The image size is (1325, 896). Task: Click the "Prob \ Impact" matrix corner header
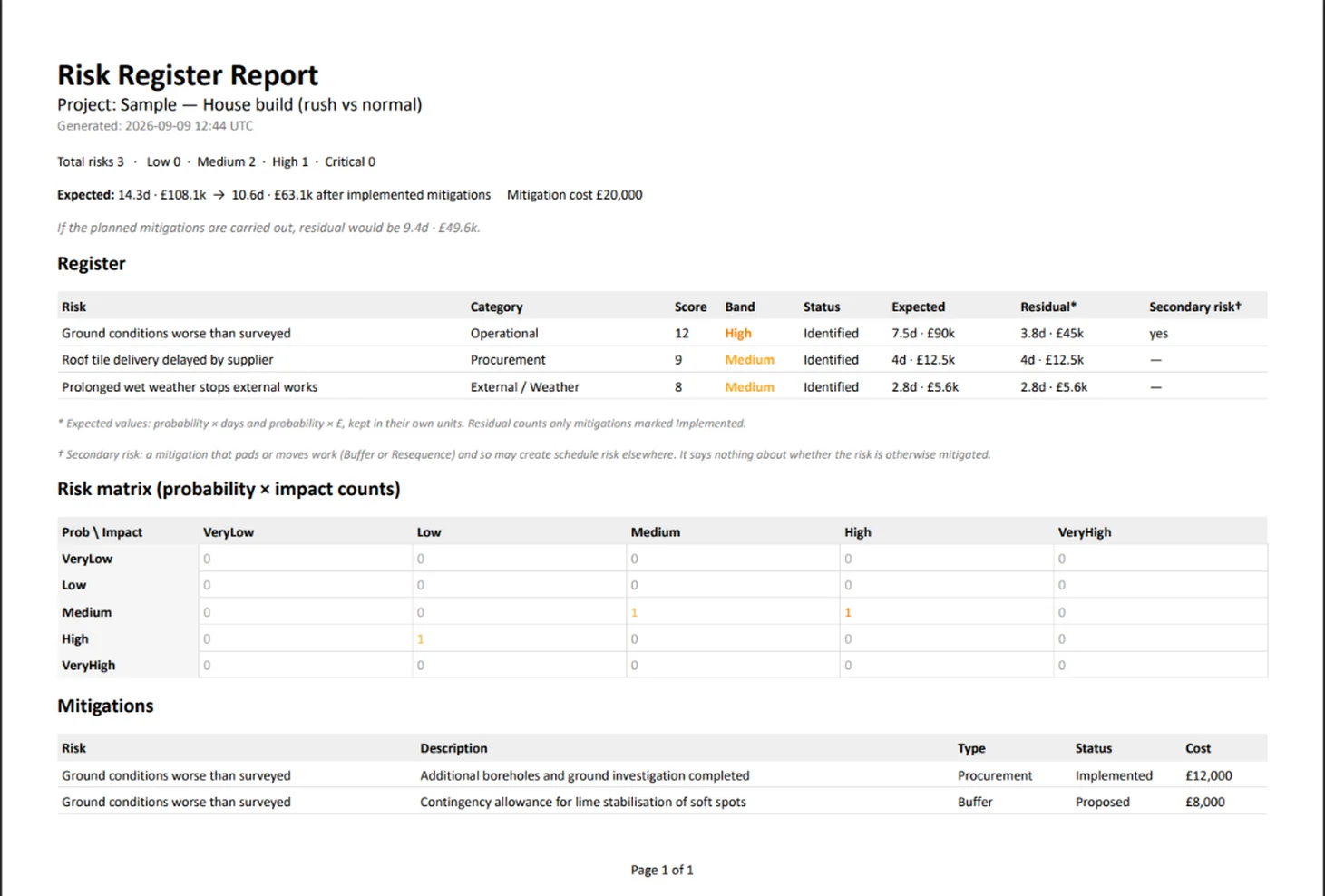102,532
